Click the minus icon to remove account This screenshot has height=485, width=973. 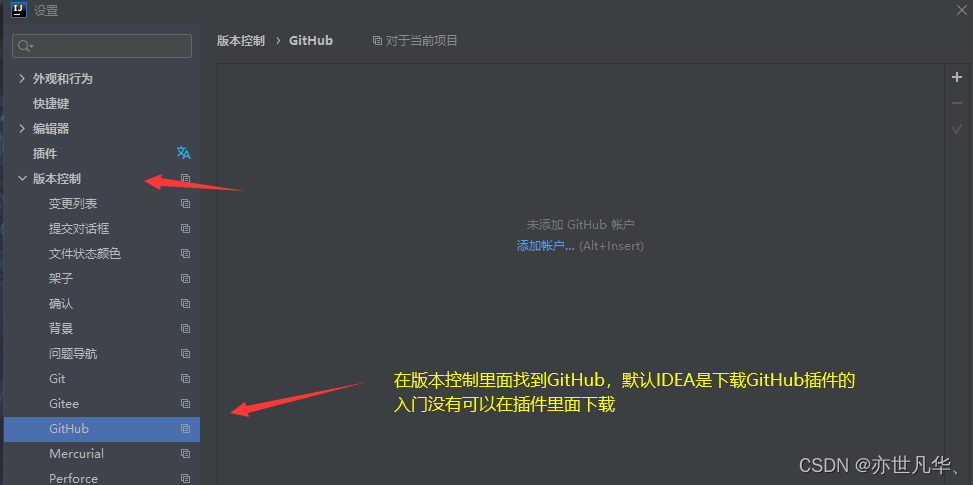click(x=956, y=104)
